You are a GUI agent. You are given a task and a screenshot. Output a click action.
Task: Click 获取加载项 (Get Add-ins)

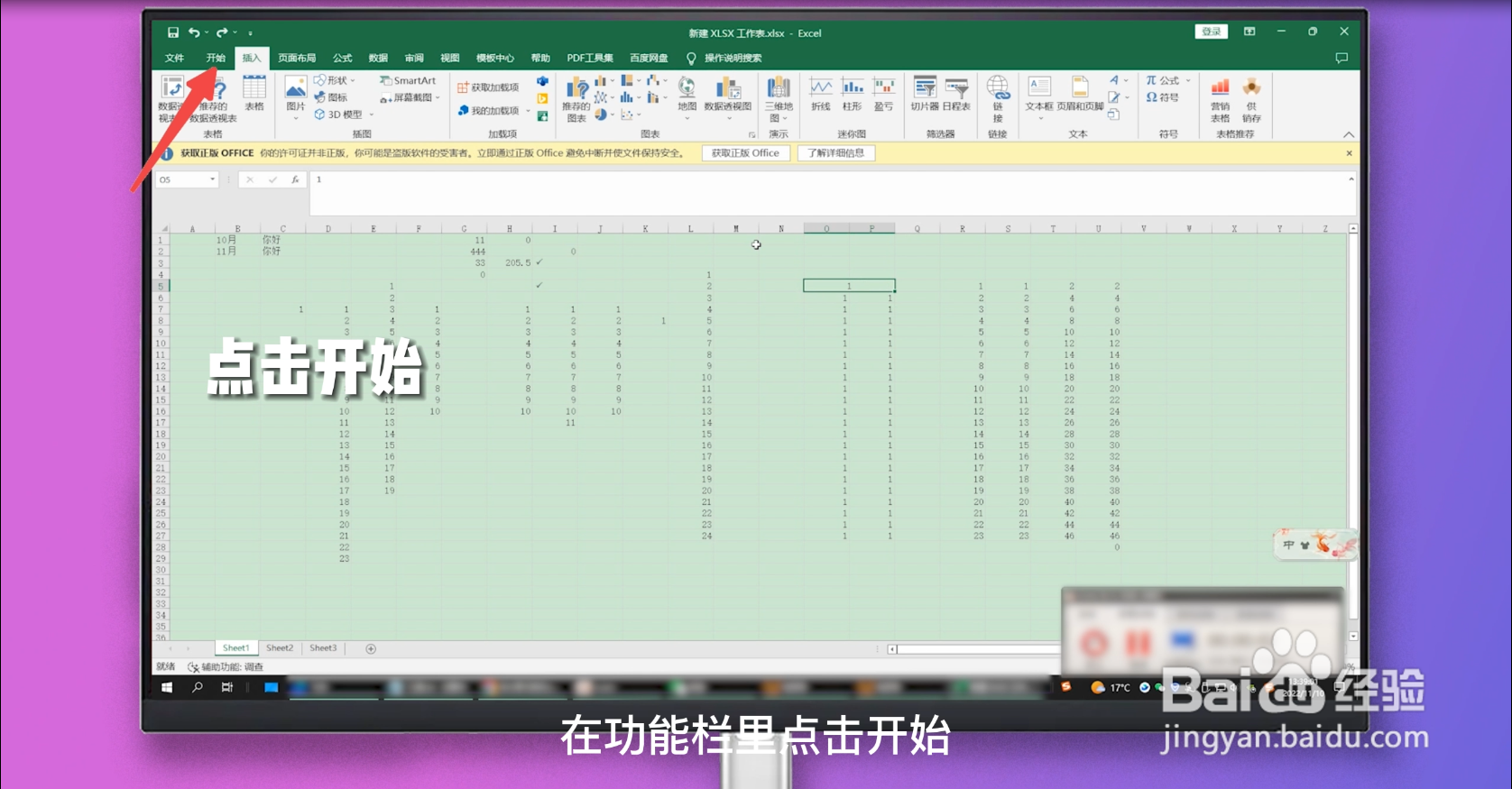[x=488, y=87]
